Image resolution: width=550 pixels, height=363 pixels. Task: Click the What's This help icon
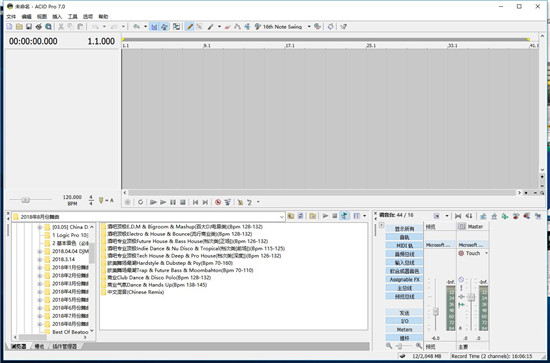[344, 27]
